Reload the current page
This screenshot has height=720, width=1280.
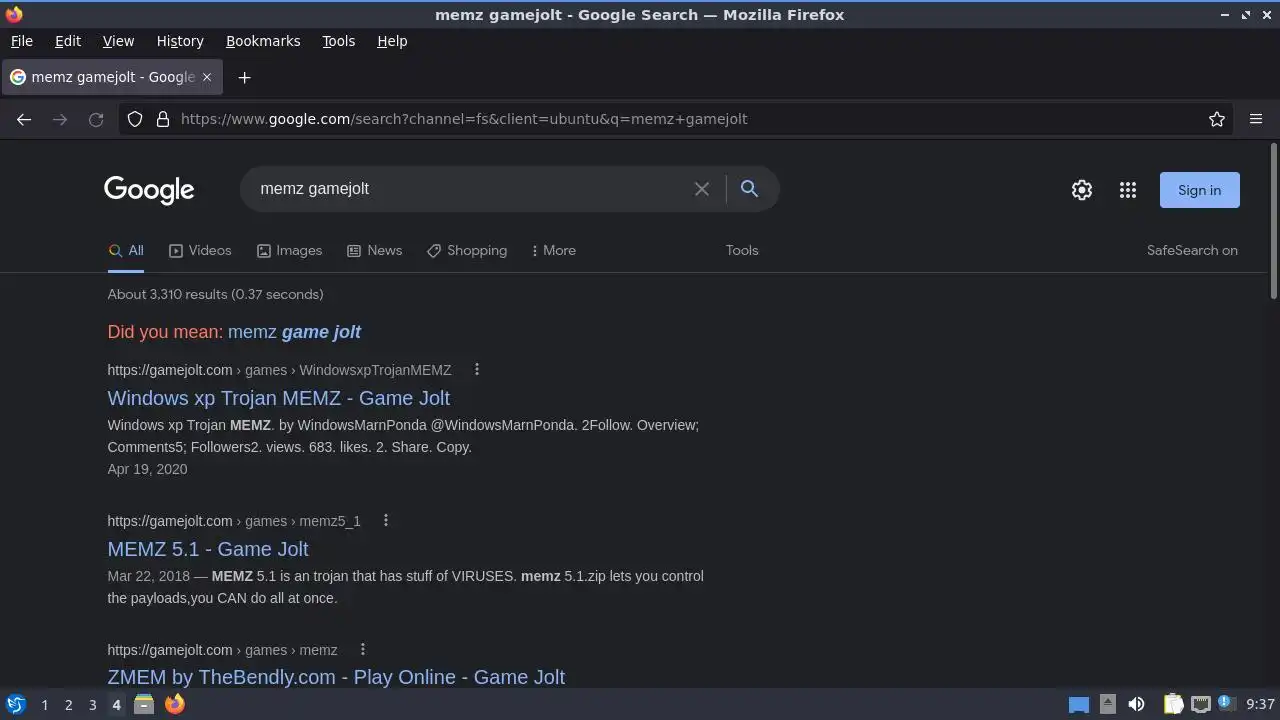coord(96,119)
